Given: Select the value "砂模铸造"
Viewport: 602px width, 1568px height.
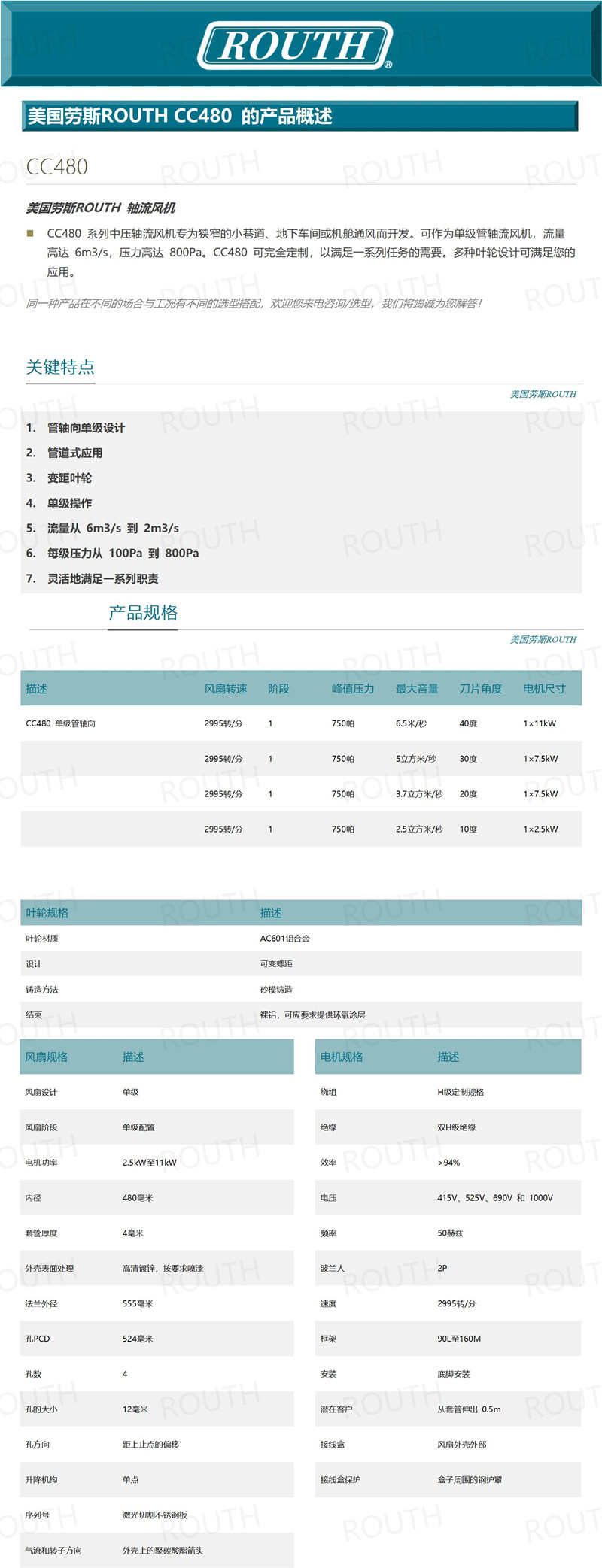Looking at the screenshot, I should 276,990.
